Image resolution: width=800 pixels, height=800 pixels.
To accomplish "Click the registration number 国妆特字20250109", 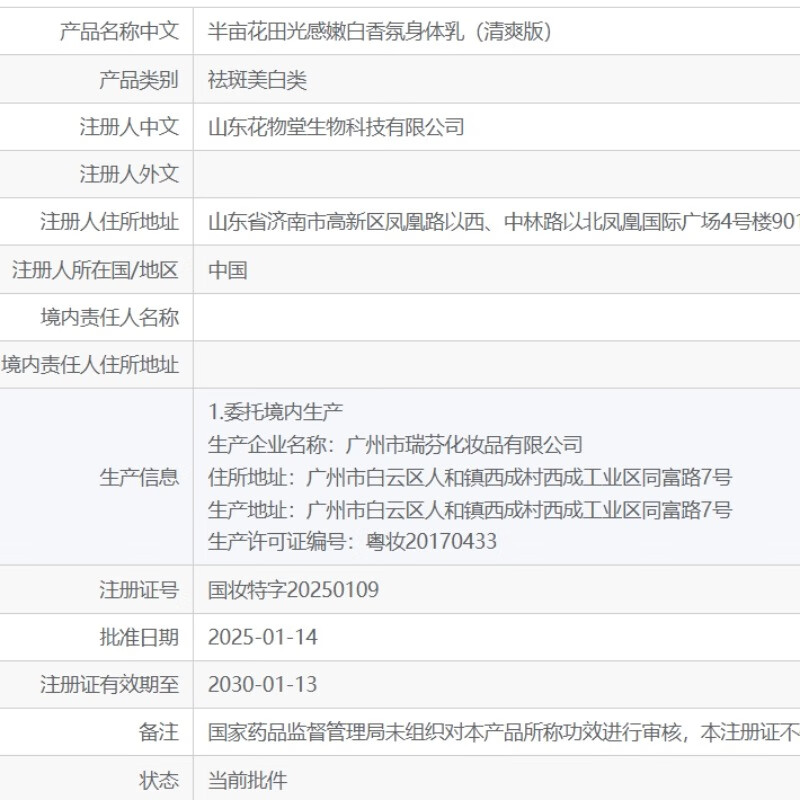I will pyautogui.click(x=293, y=590).
